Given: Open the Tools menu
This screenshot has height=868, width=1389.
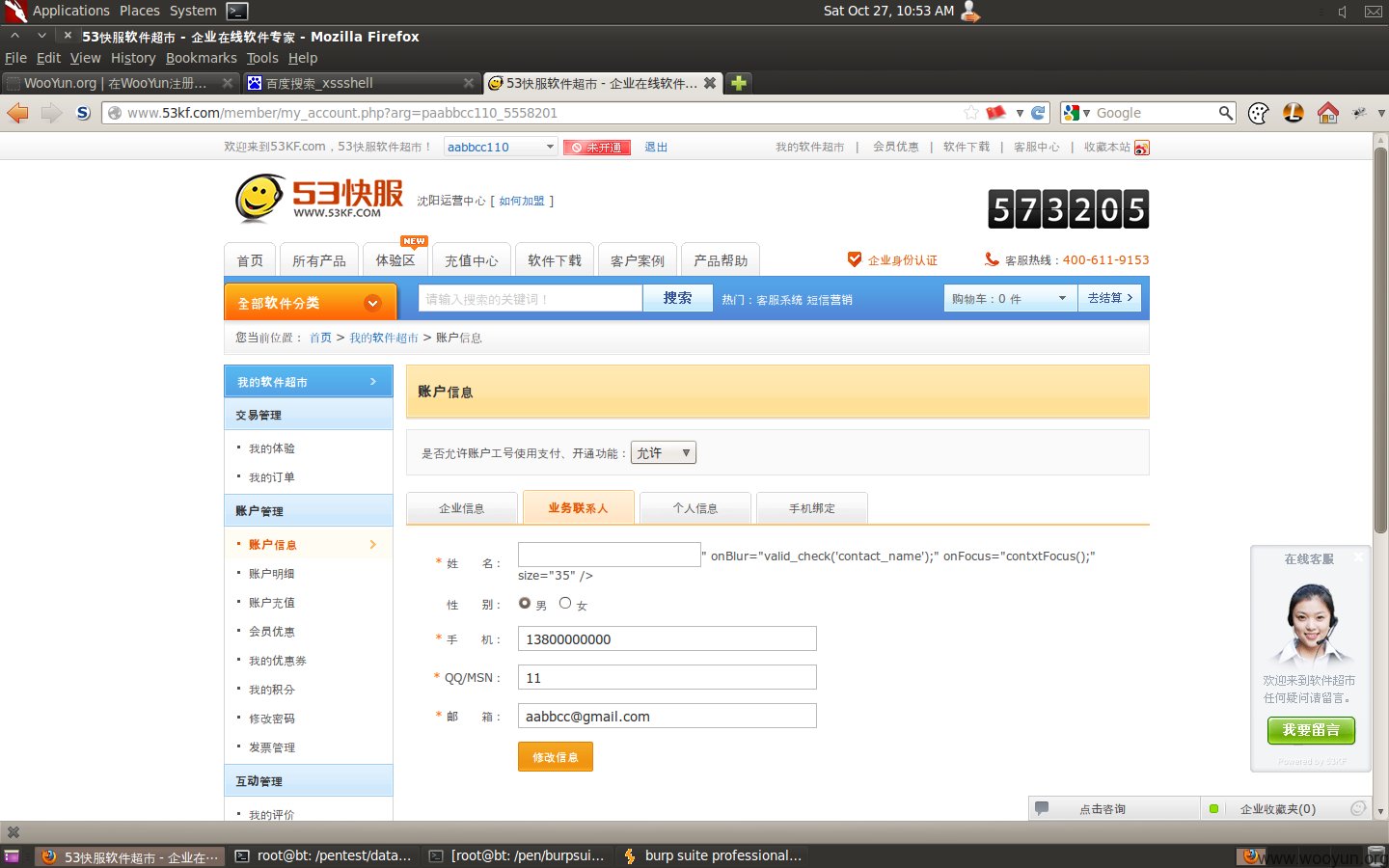Looking at the screenshot, I should click(x=261, y=58).
